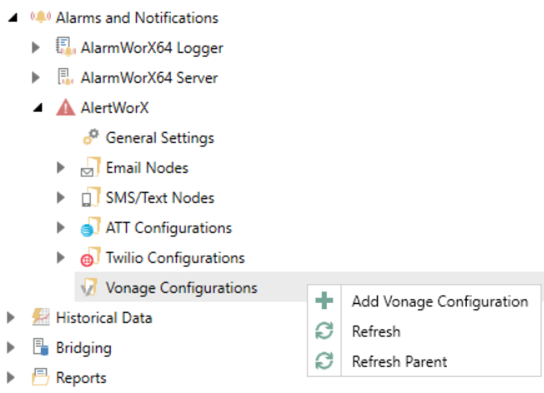The width and height of the screenshot is (544, 393).
Task: Click the General Settings gears icon
Action: (x=91, y=137)
